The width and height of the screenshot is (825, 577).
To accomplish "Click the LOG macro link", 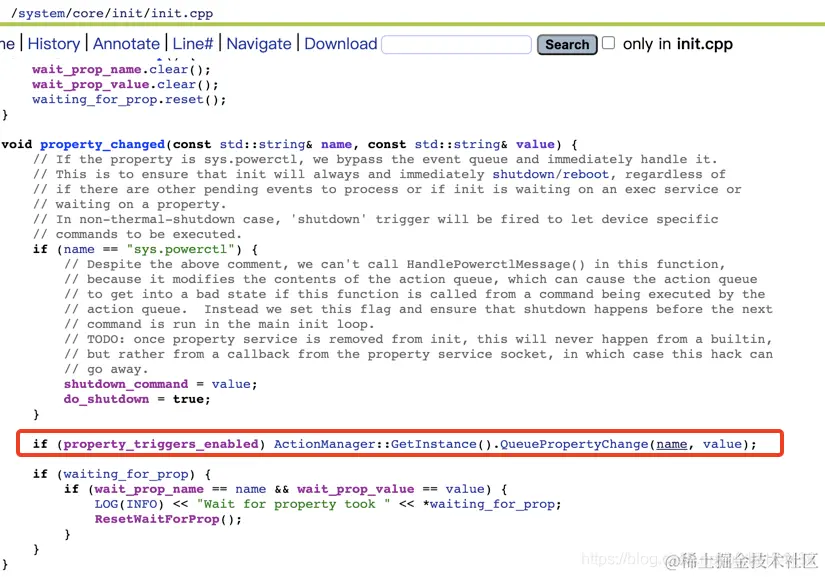I will [x=106, y=504].
